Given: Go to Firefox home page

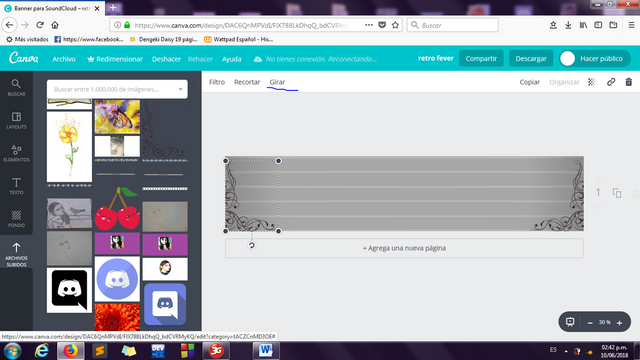Looking at the screenshot, I should click(55, 25).
